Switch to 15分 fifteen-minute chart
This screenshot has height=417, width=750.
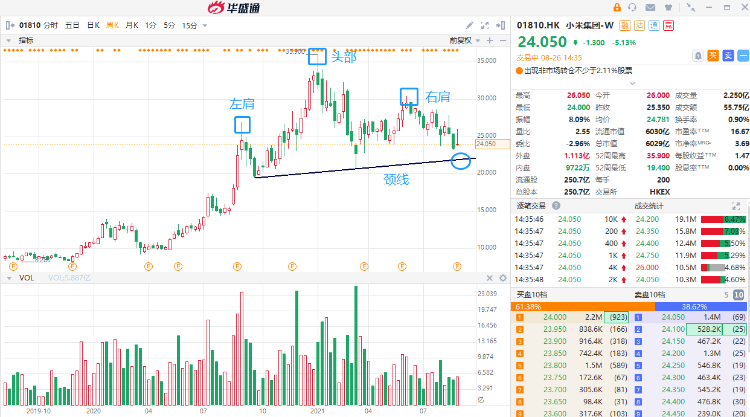(x=189, y=25)
